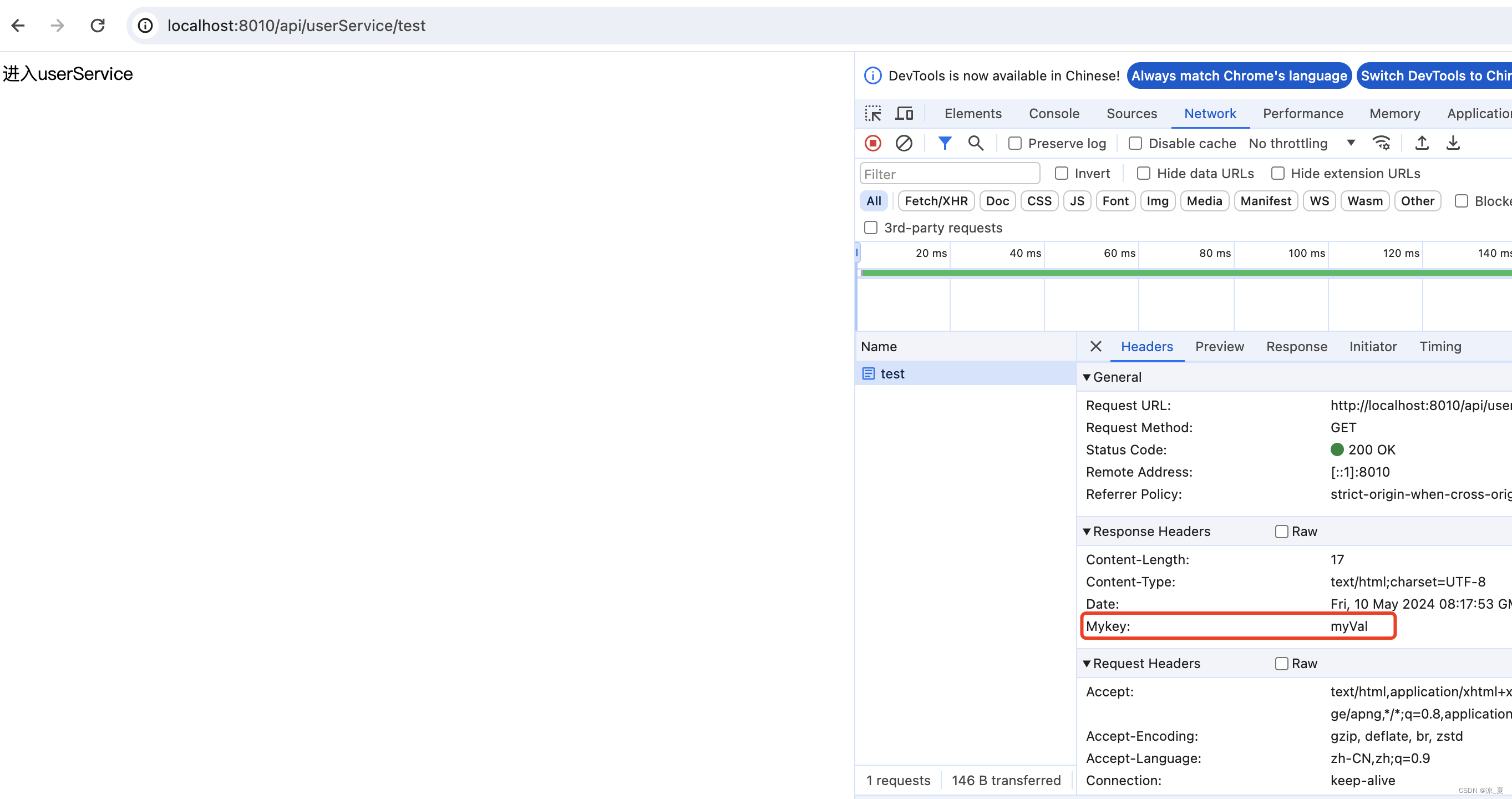This screenshot has width=1512, height=799.
Task: Go back using the browser back arrow
Action: pyautogui.click(x=18, y=26)
